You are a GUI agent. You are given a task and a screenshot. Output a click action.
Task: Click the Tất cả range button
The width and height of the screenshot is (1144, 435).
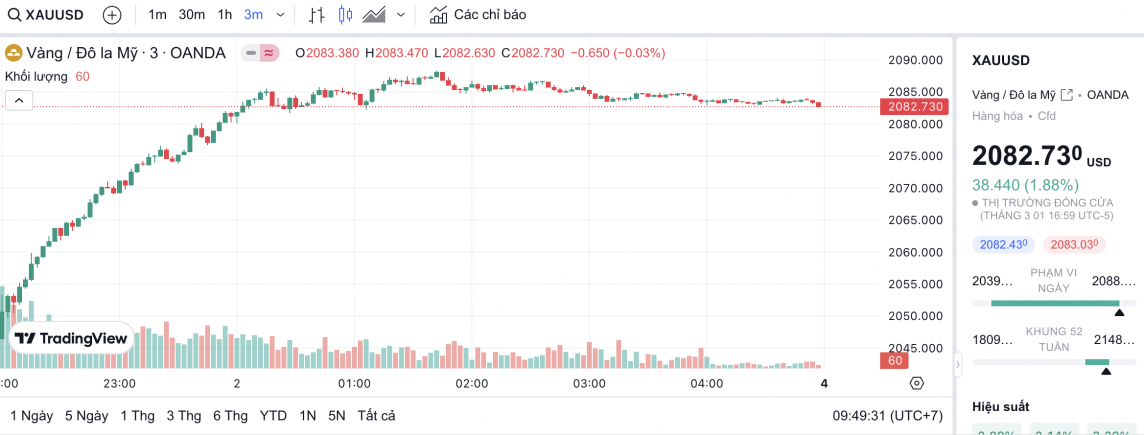coord(376,415)
